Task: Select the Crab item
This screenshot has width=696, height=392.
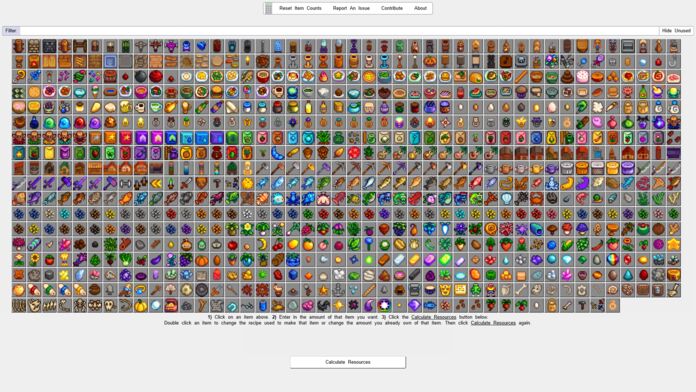Action: (536, 199)
